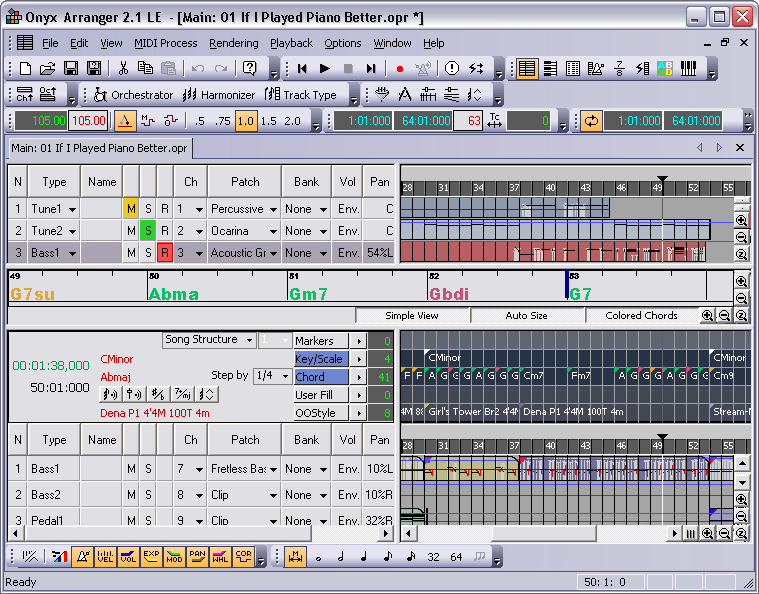Toggle COR envelope icon on bottom toolbar
Screen dimensions: 759x594
coord(243,557)
